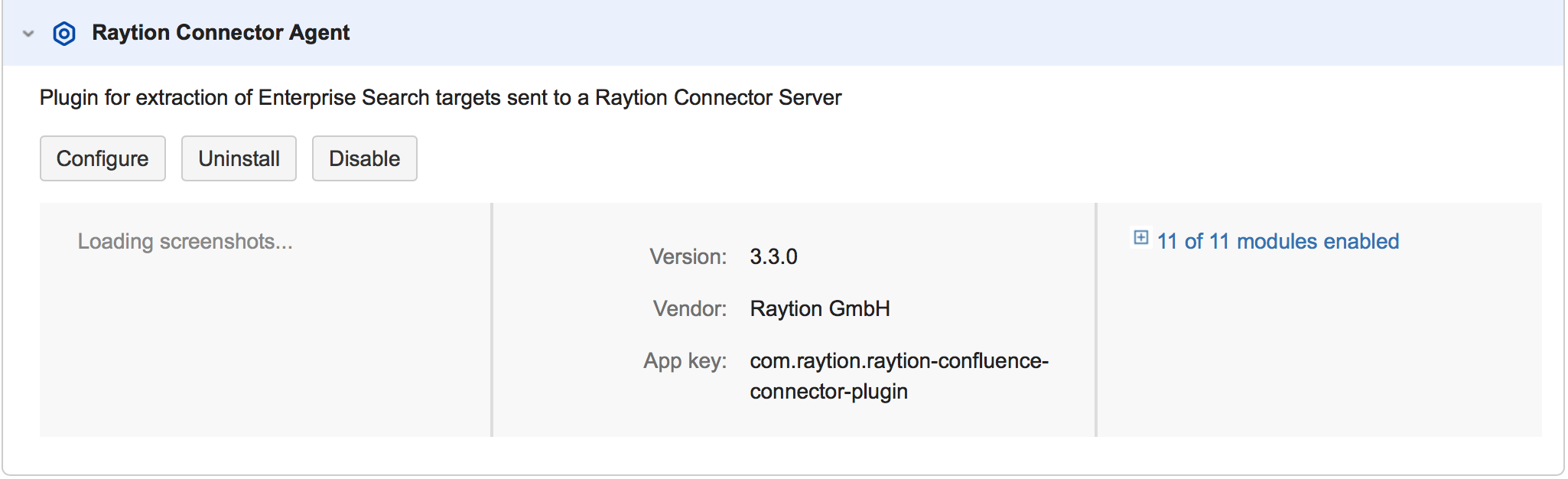Viewport: 1568px width, 479px height.
Task: Click the Raytion hexagon app icon
Action: pos(64,34)
